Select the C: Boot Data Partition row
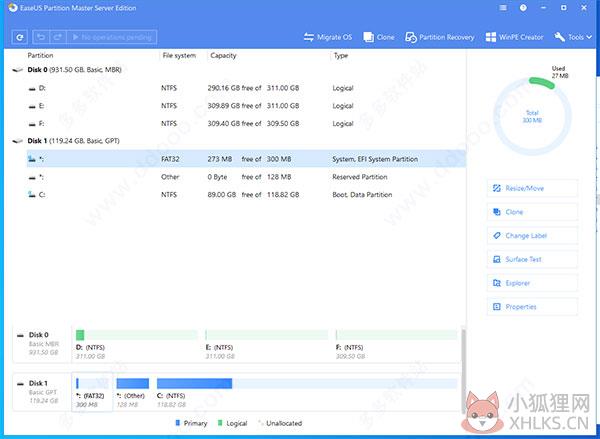 pyautogui.click(x=246, y=194)
